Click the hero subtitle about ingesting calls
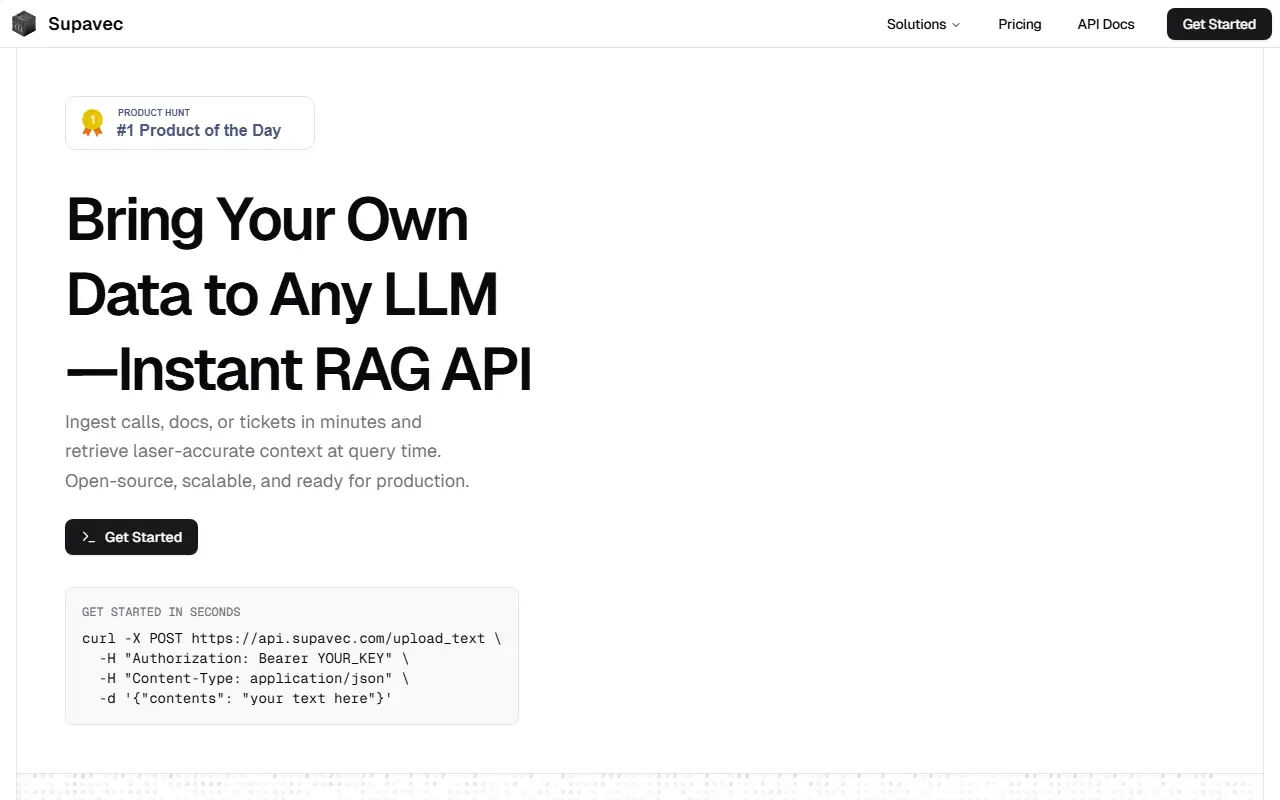Screen dimensions: 1280x800 (267, 451)
